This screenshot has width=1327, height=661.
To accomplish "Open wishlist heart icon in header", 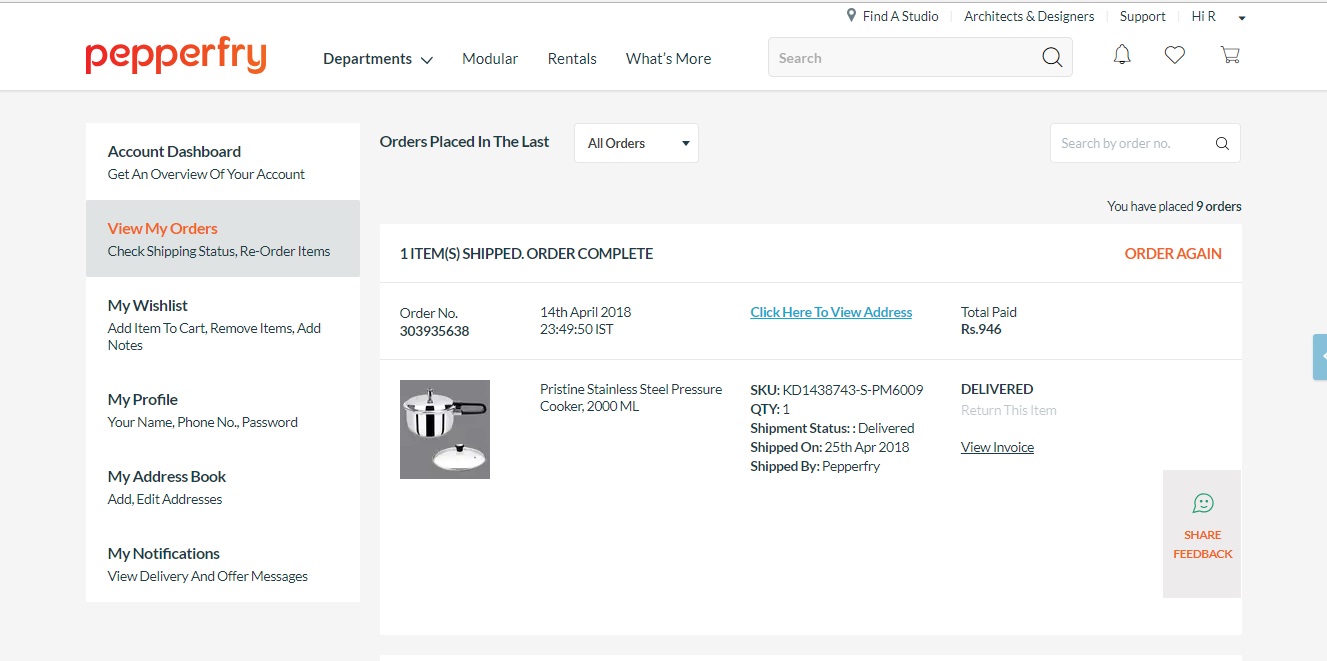I will point(1175,56).
